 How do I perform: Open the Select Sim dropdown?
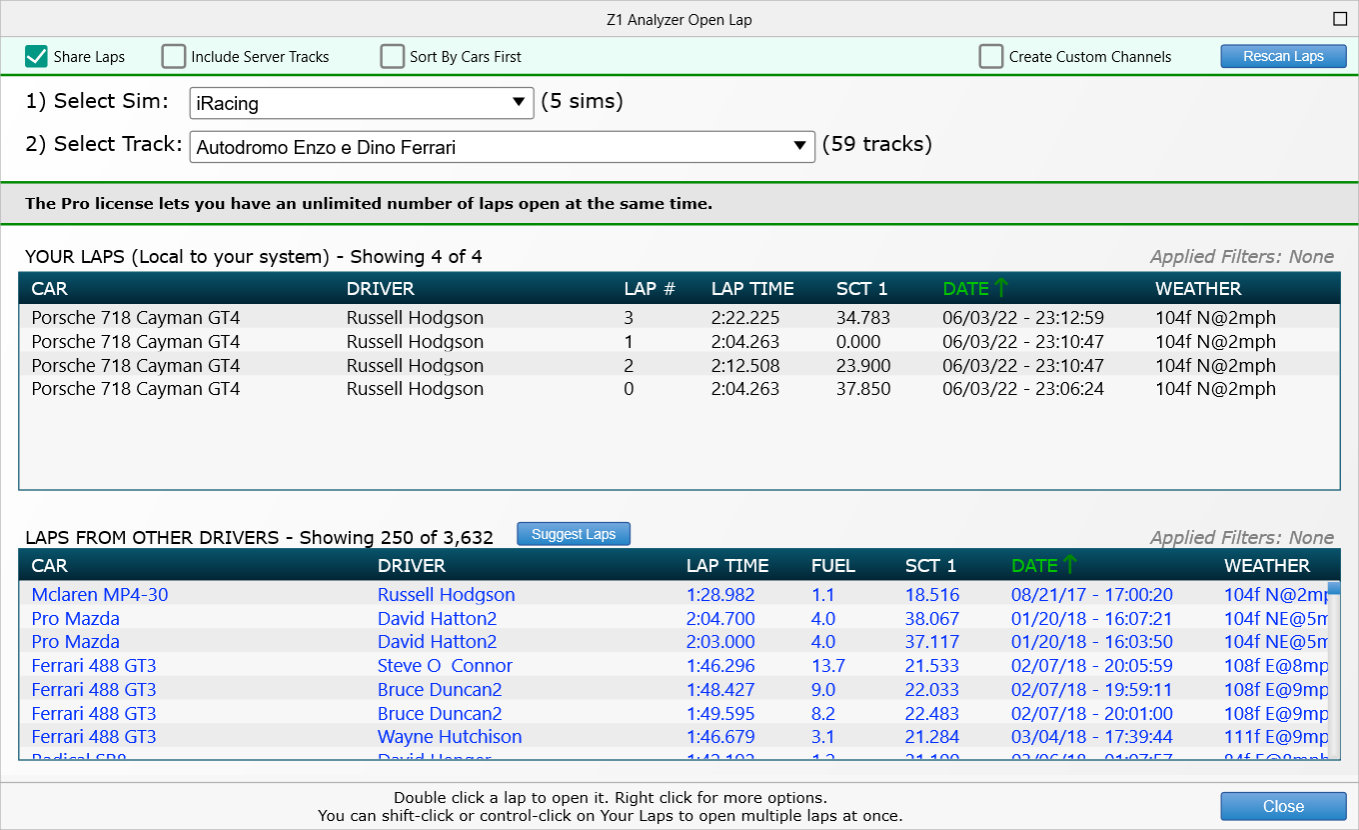362,102
